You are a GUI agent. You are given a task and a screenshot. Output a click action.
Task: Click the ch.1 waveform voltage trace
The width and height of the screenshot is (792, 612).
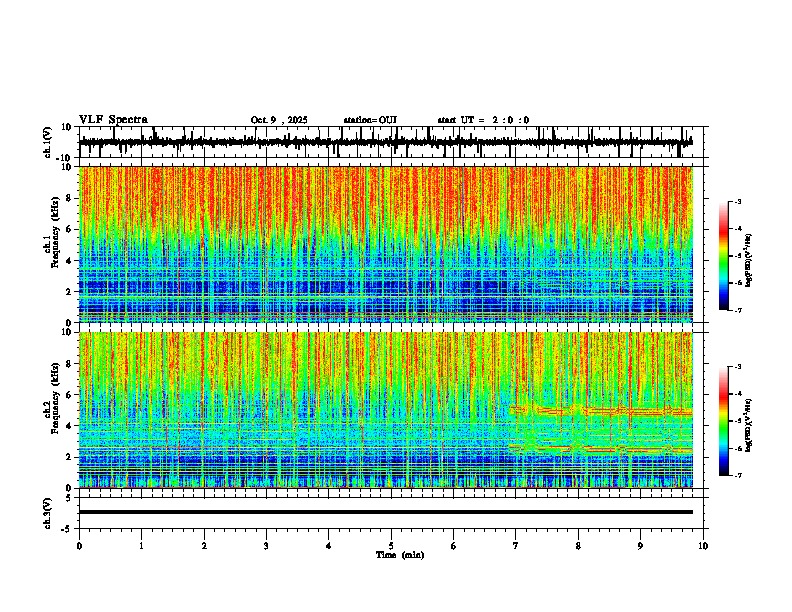386,142
